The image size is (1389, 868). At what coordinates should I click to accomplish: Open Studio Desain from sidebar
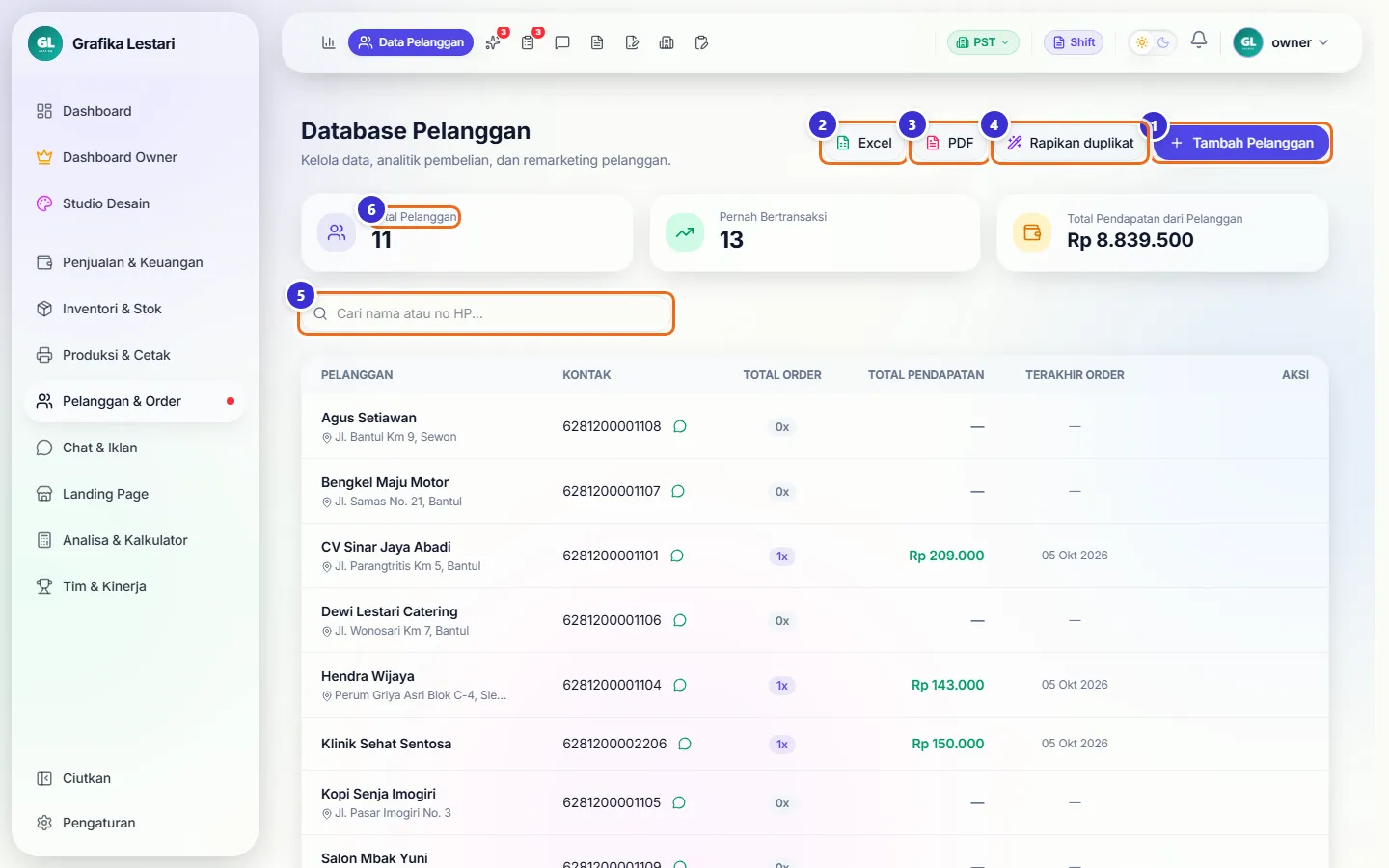coord(135,203)
